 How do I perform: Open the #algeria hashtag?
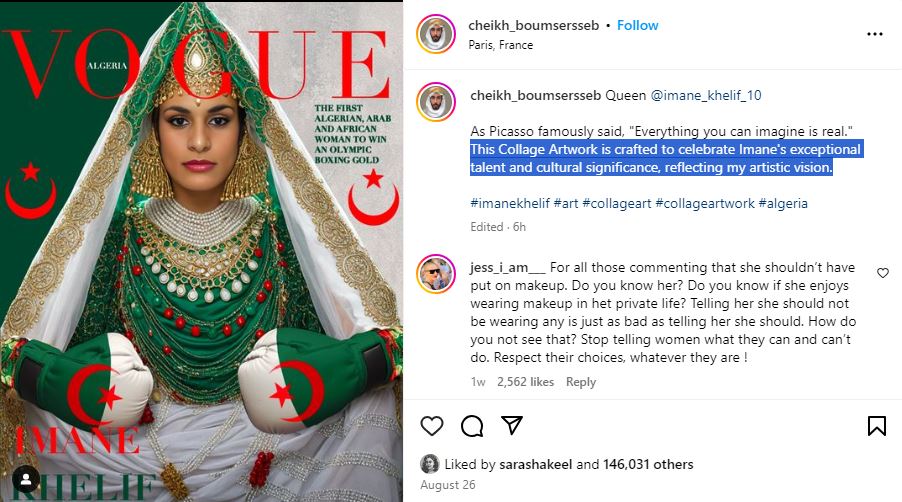(x=783, y=204)
